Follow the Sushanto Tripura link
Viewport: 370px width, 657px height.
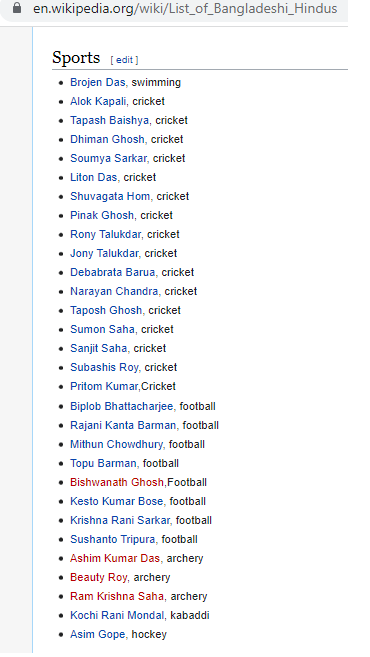tap(112, 539)
